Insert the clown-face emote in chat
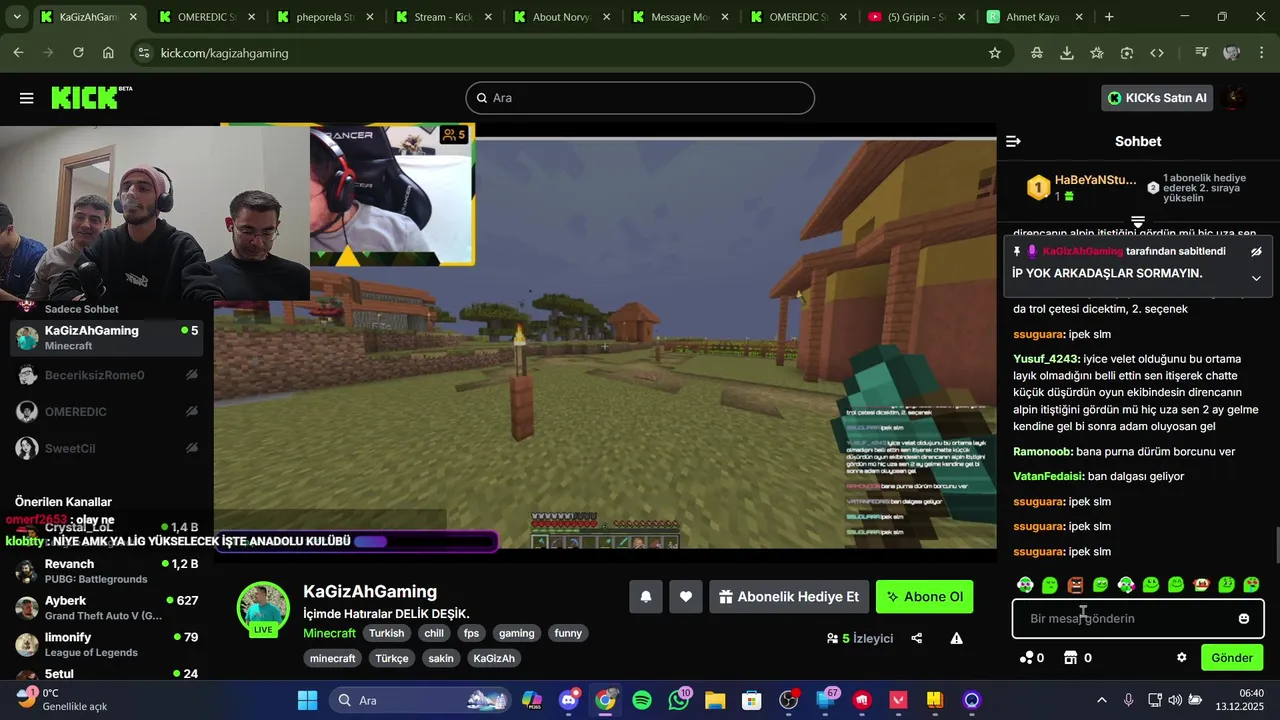Screen dimensions: 1280x720 pos(1025,584)
